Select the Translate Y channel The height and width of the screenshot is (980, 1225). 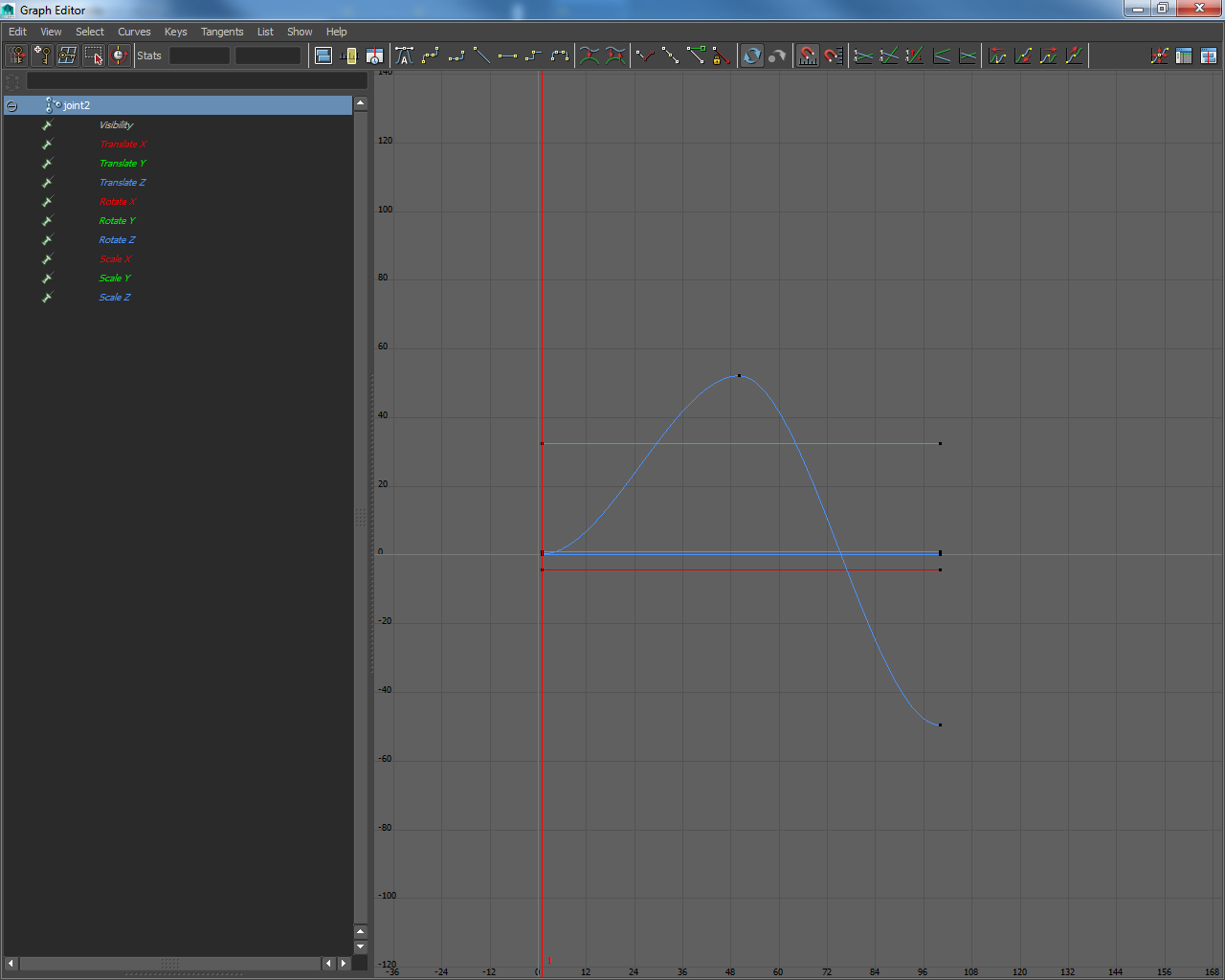[122, 164]
